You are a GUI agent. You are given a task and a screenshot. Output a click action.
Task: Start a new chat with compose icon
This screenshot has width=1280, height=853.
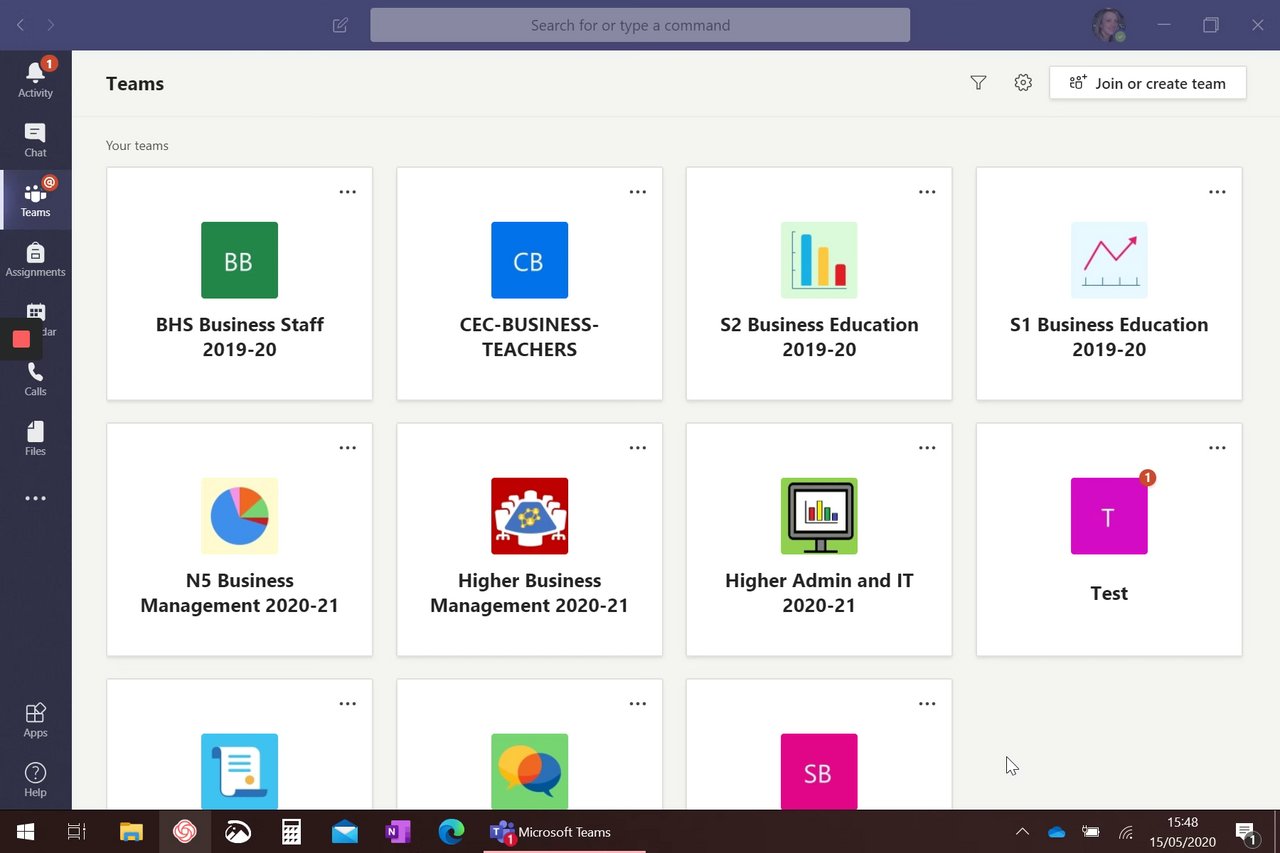pos(340,25)
